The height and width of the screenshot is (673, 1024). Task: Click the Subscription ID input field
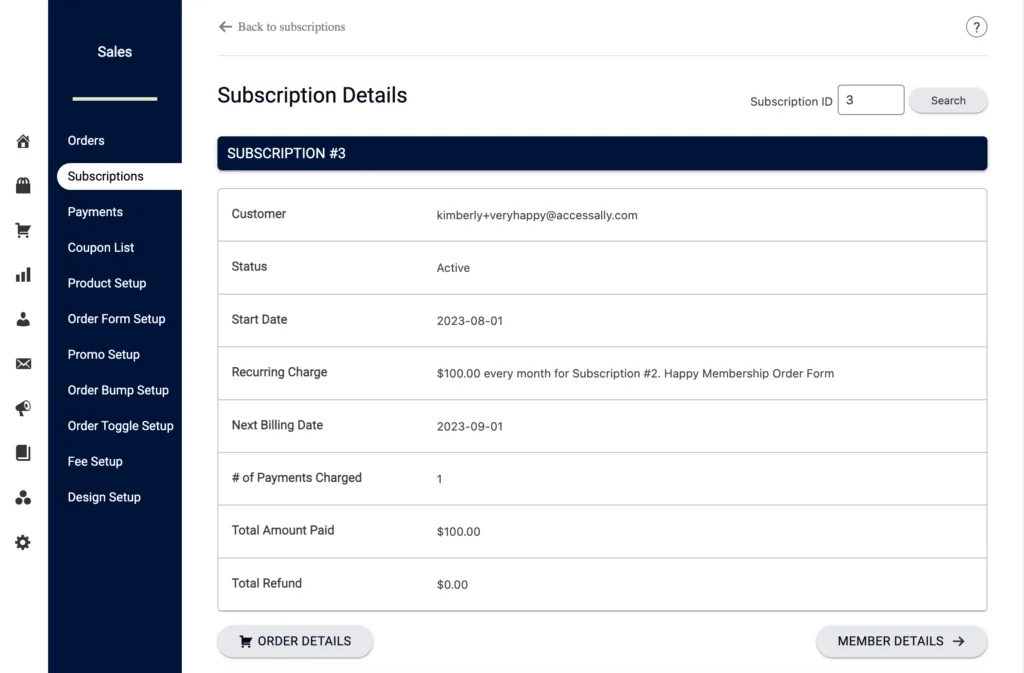click(x=870, y=99)
